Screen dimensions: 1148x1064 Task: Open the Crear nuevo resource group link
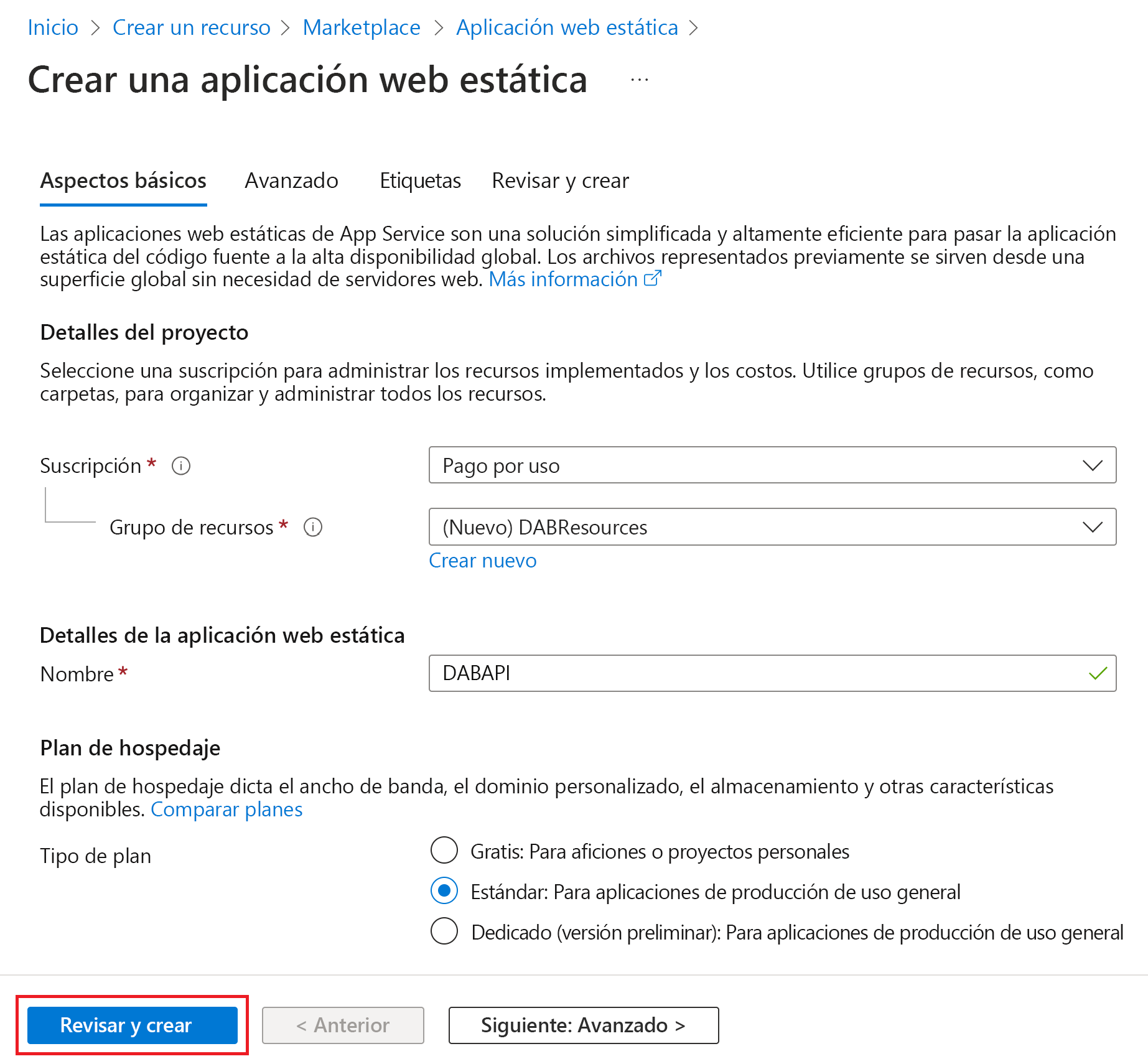(483, 561)
